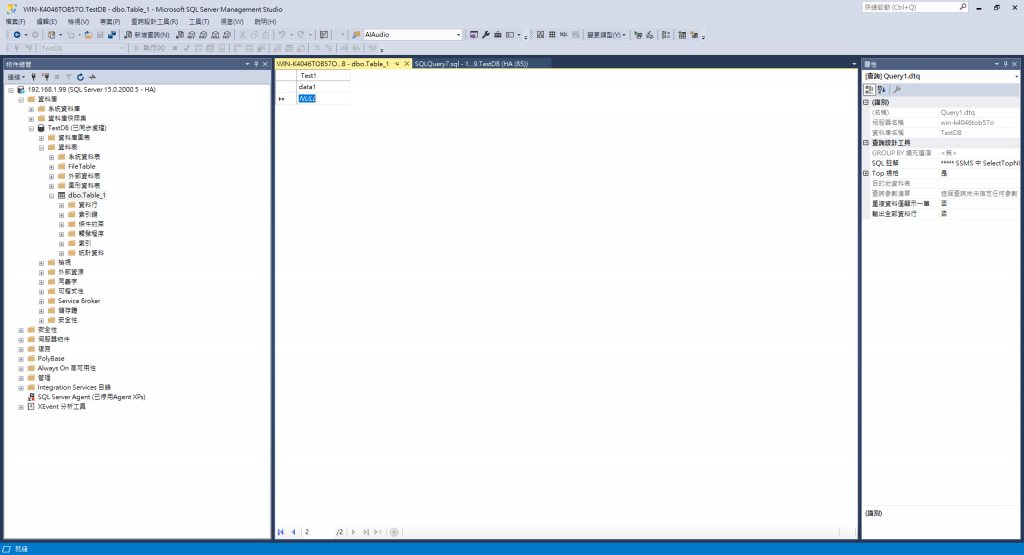Click the navigate back arrow icon
The height and width of the screenshot is (555, 1024).
tap(17, 35)
